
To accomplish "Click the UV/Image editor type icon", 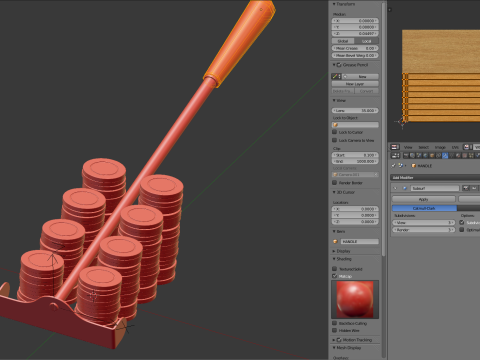I will (x=395, y=147).
